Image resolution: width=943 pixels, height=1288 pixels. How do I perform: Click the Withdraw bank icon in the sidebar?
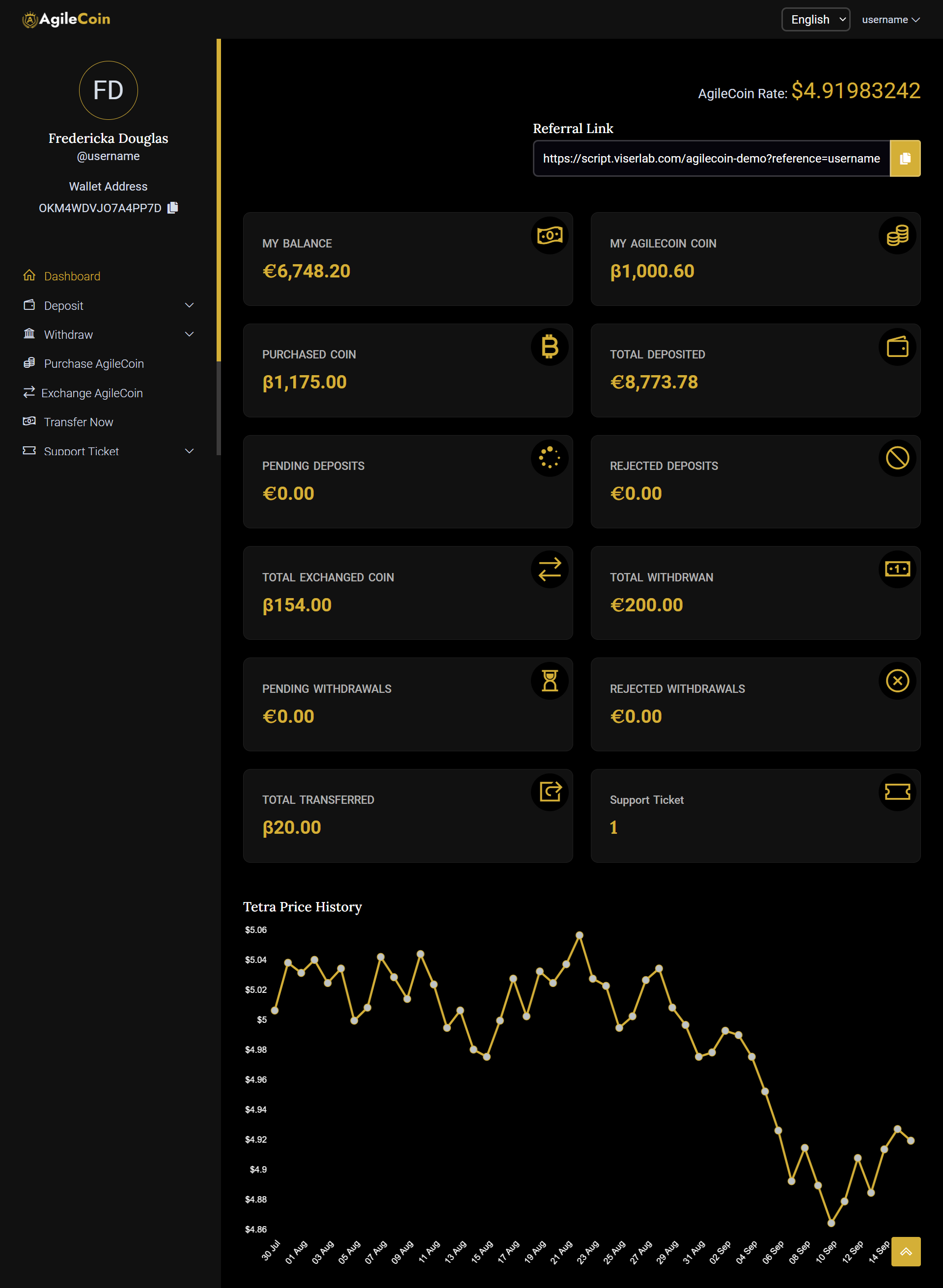coord(29,334)
